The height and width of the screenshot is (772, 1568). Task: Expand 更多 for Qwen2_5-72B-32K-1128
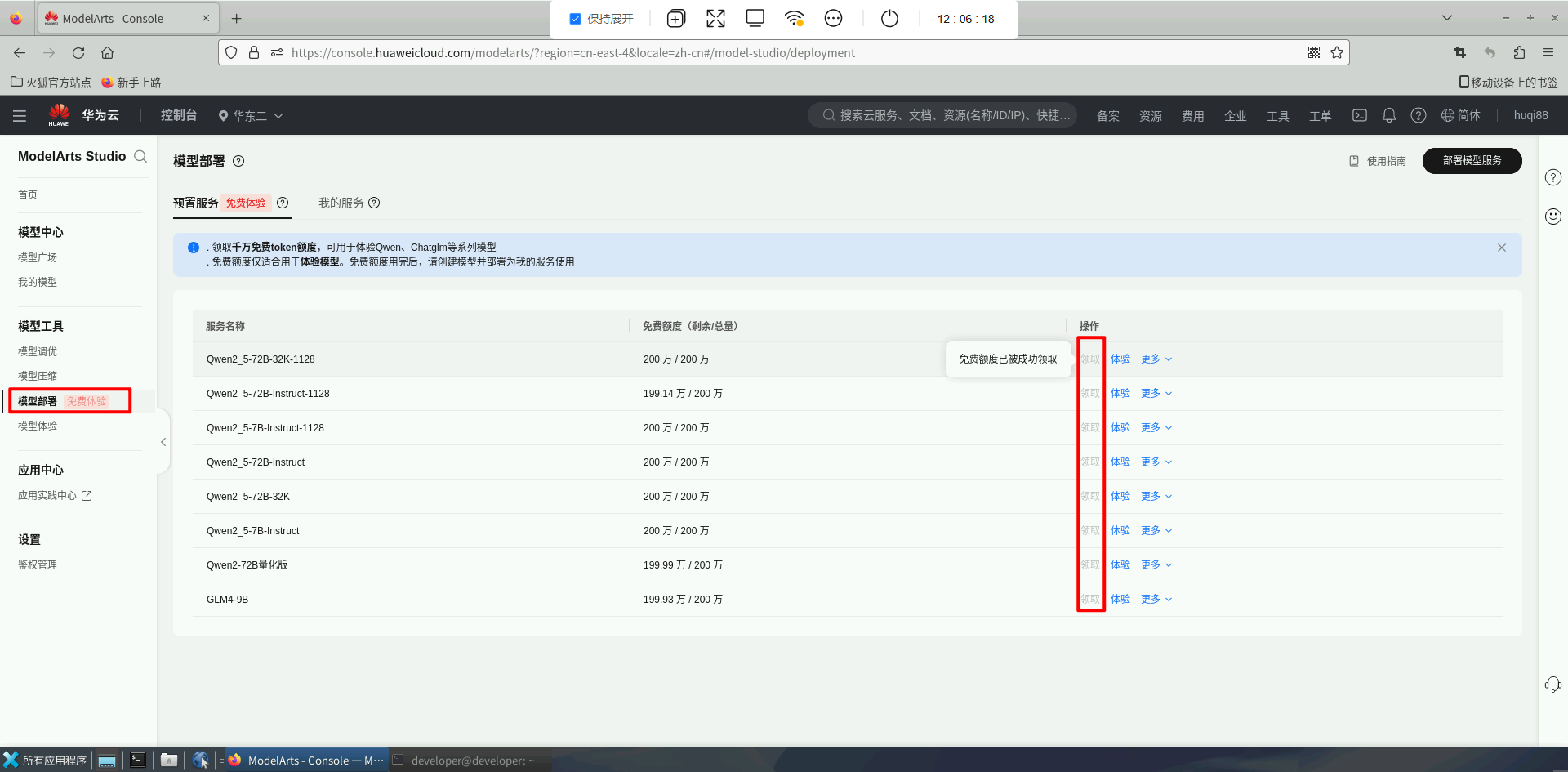click(x=1156, y=359)
